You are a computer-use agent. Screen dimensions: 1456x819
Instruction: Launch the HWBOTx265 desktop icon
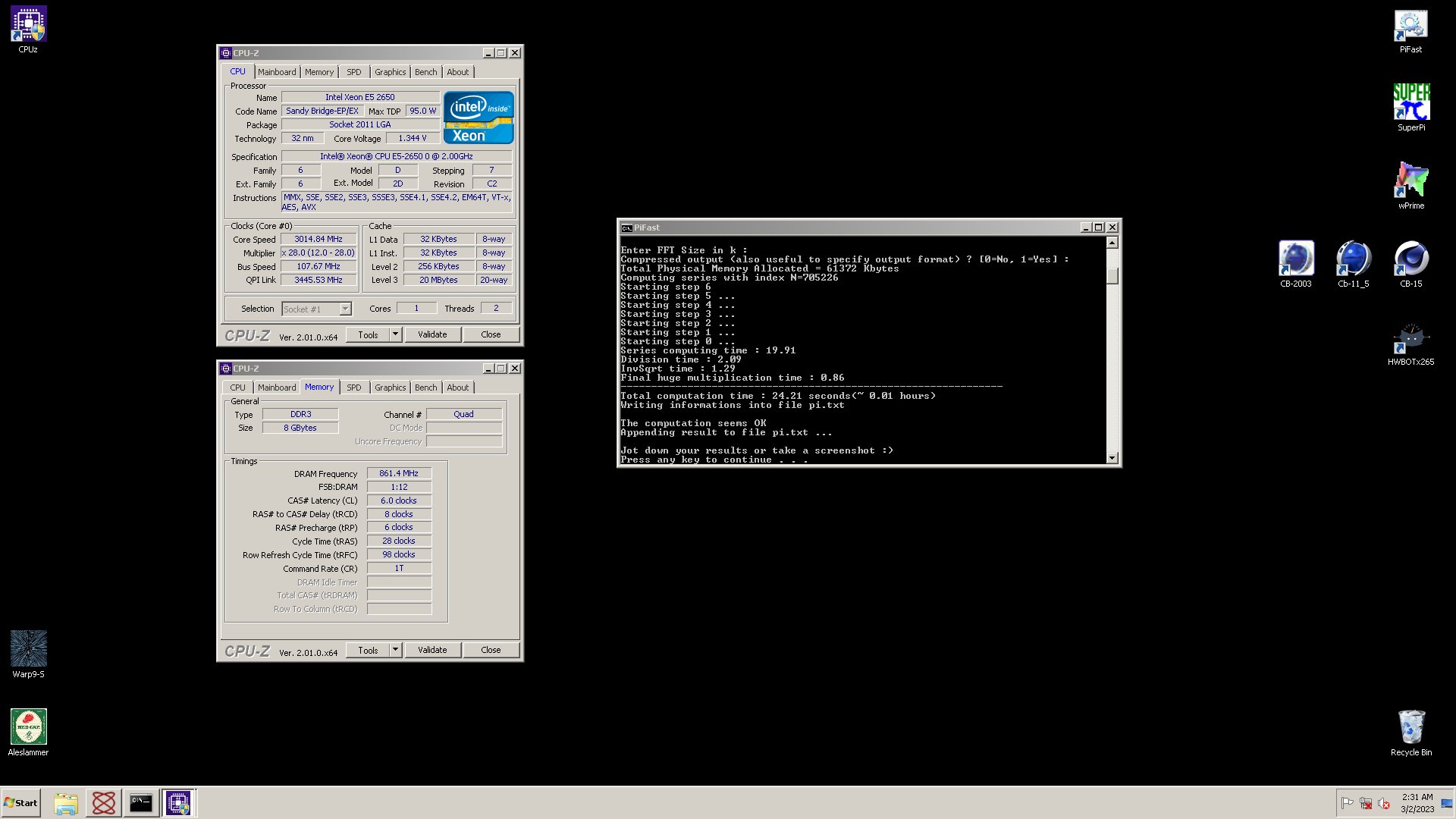pyautogui.click(x=1410, y=343)
